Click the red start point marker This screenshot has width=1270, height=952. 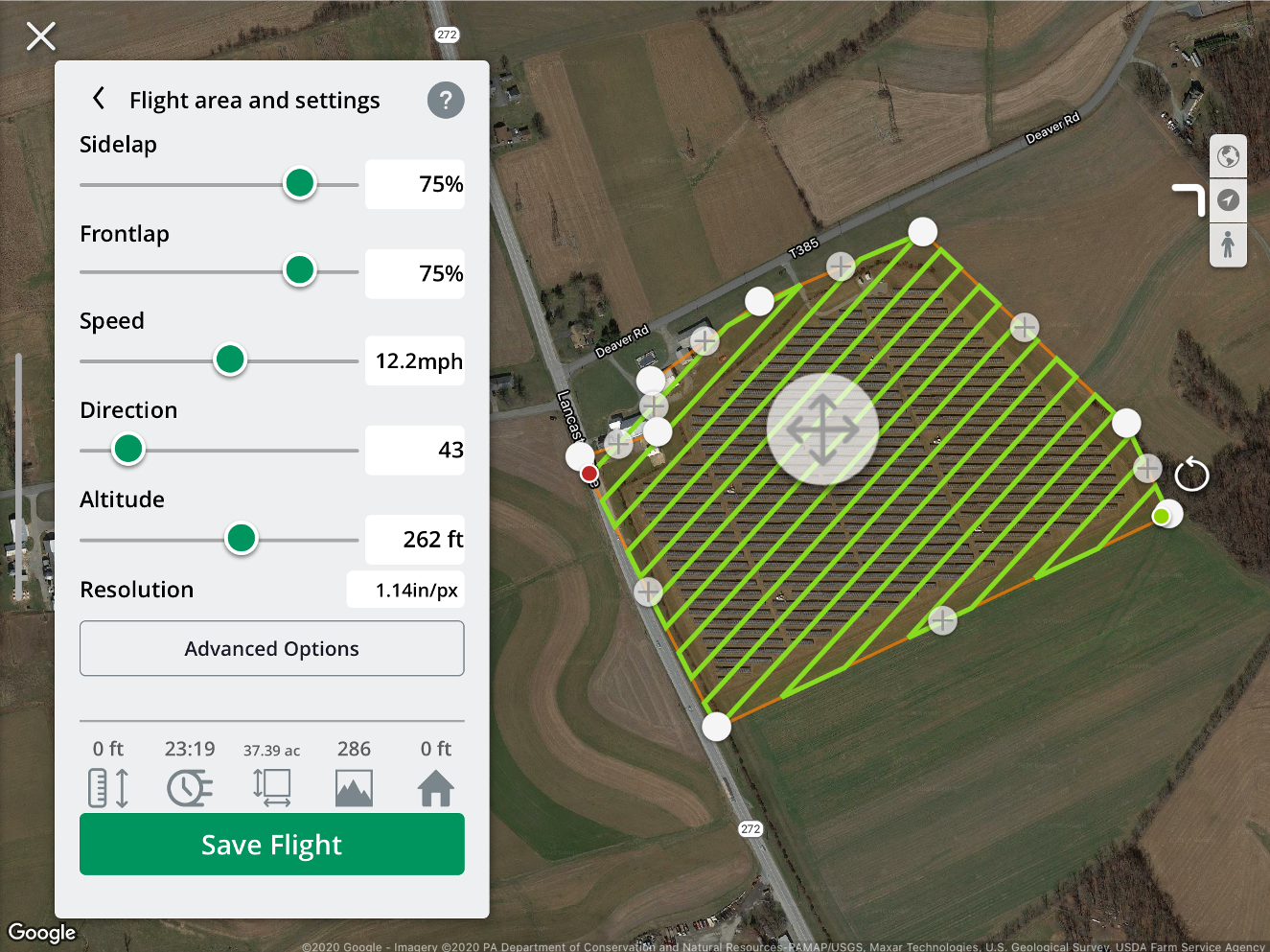point(589,473)
